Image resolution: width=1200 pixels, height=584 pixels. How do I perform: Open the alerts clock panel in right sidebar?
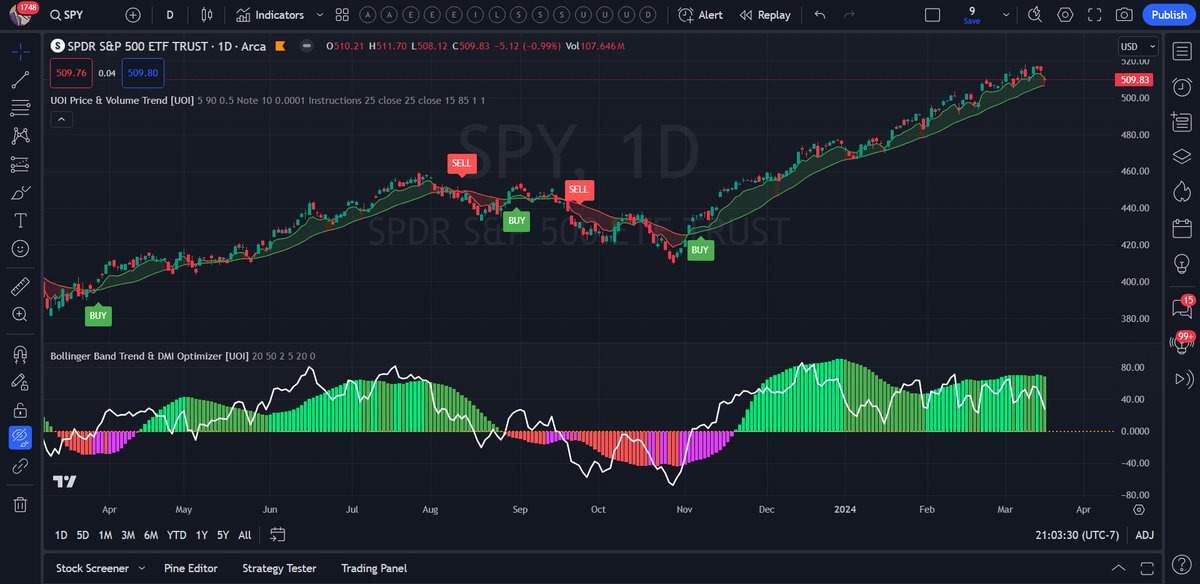tap(1182, 86)
